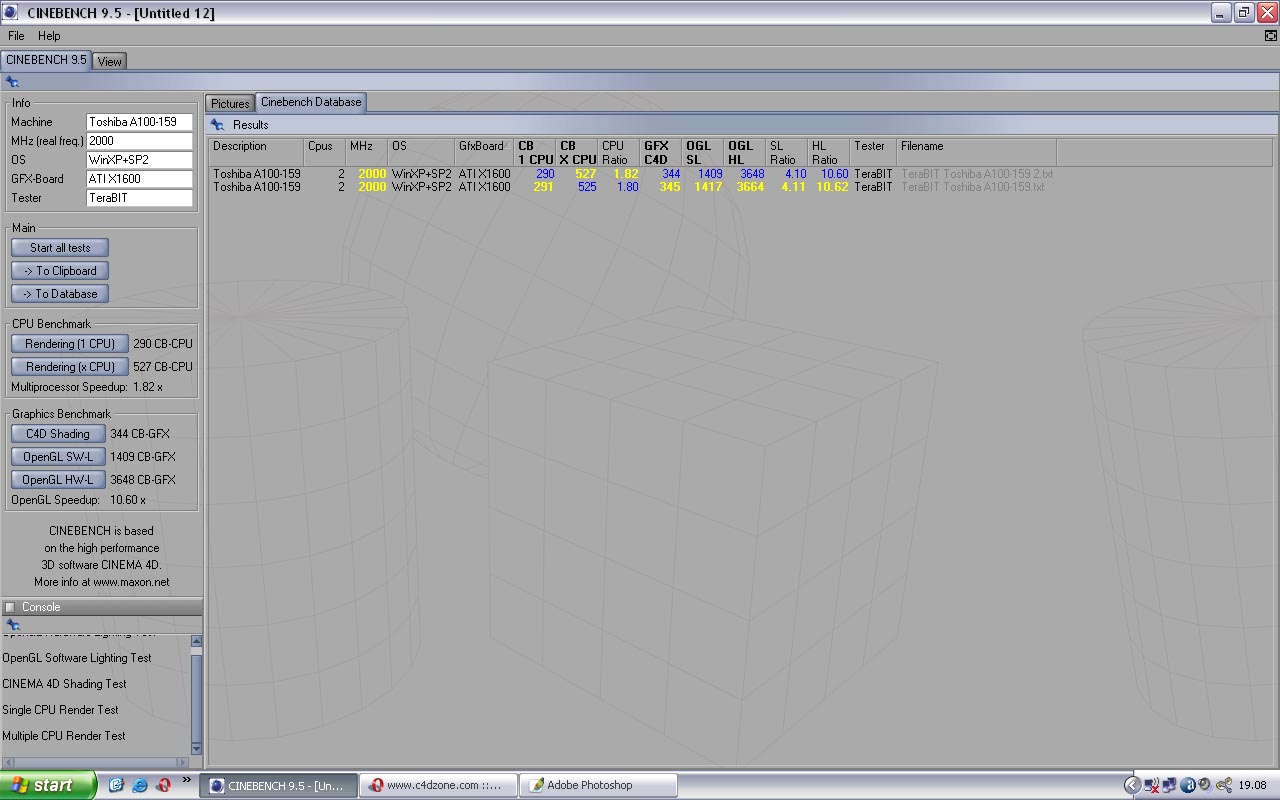Screen dimensions: 1280x800
Task: Run the Rendering (1 CPU) benchmark
Action: [70, 344]
